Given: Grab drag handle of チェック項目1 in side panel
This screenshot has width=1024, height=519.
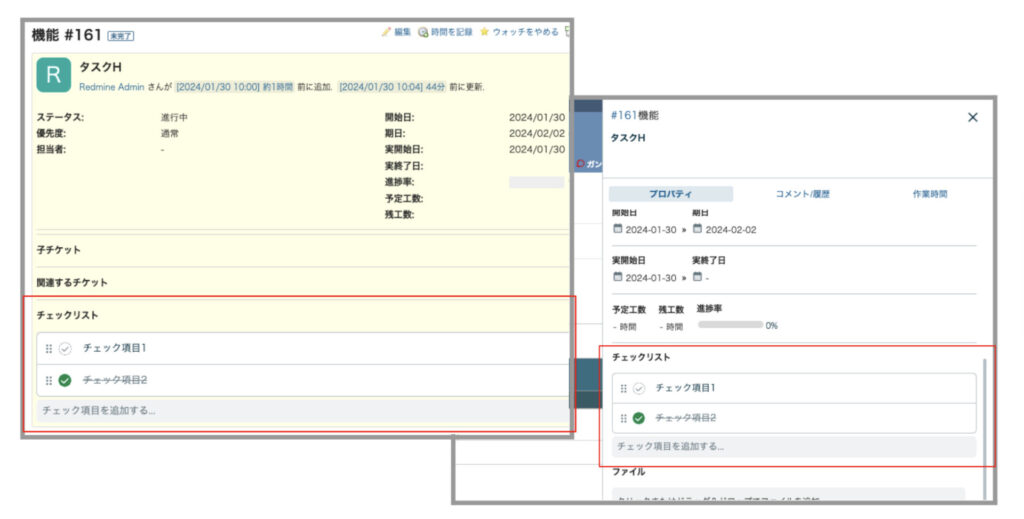Looking at the screenshot, I should [x=624, y=388].
